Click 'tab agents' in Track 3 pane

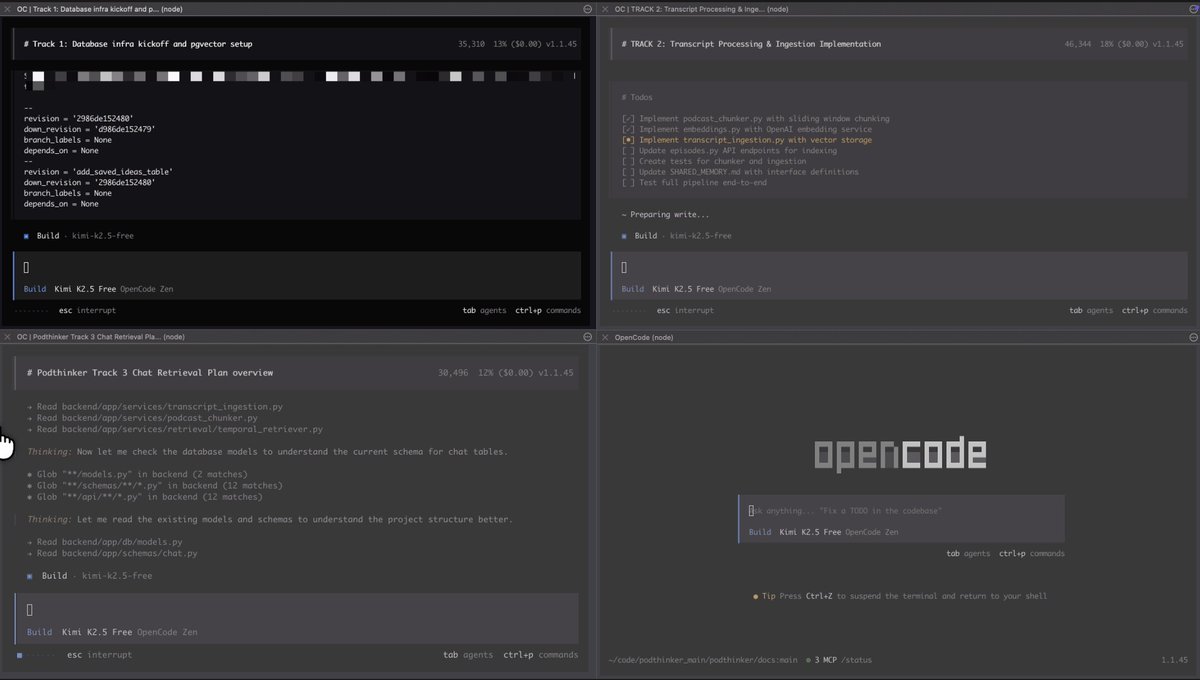click(x=468, y=655)
